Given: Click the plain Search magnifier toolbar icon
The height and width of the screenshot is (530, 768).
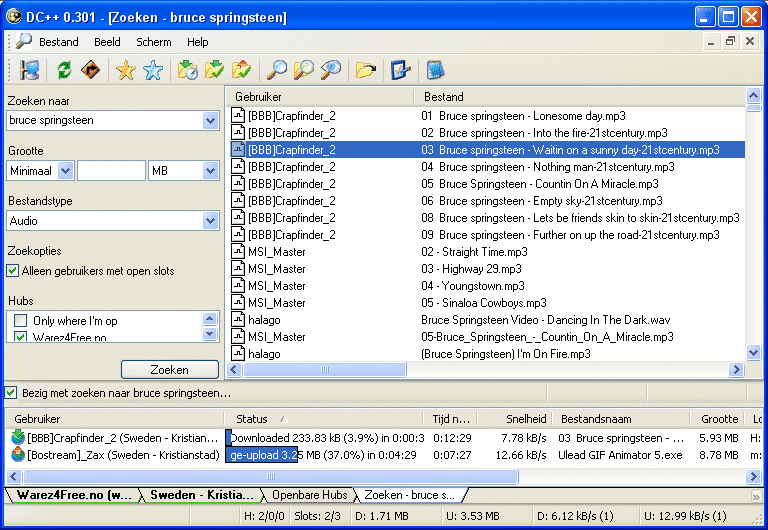Looking at the screenshot, I should [277, 70].
